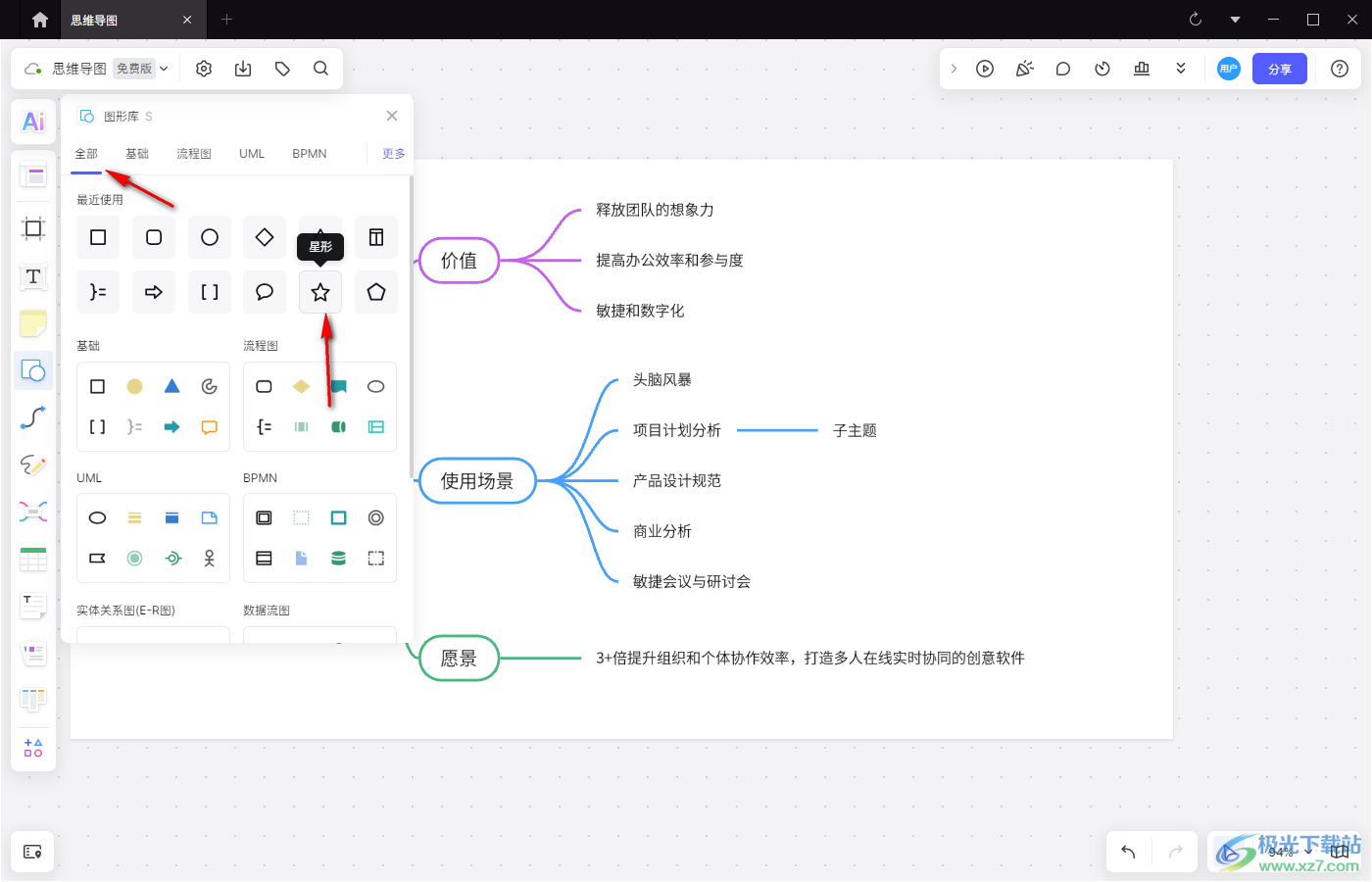1372x882 pixels.
Task: Select the text tool
Action: click(33, 276)
